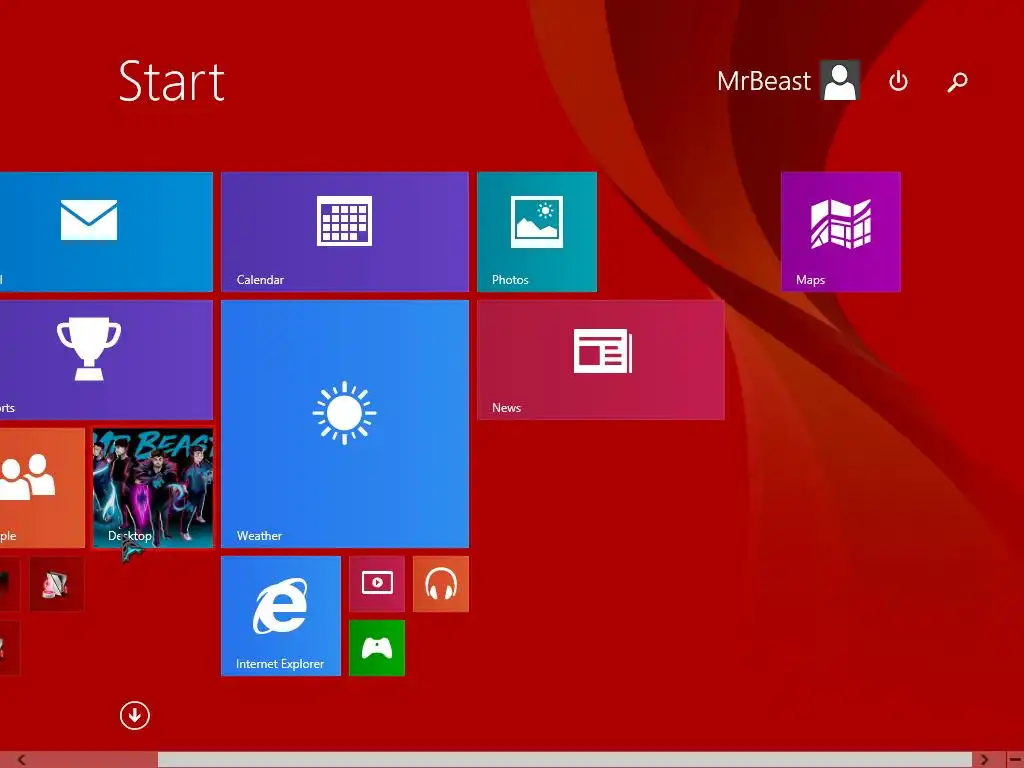
Task: Click the zoom-out minus button at the bottom corner
Action: point(1015,760)
